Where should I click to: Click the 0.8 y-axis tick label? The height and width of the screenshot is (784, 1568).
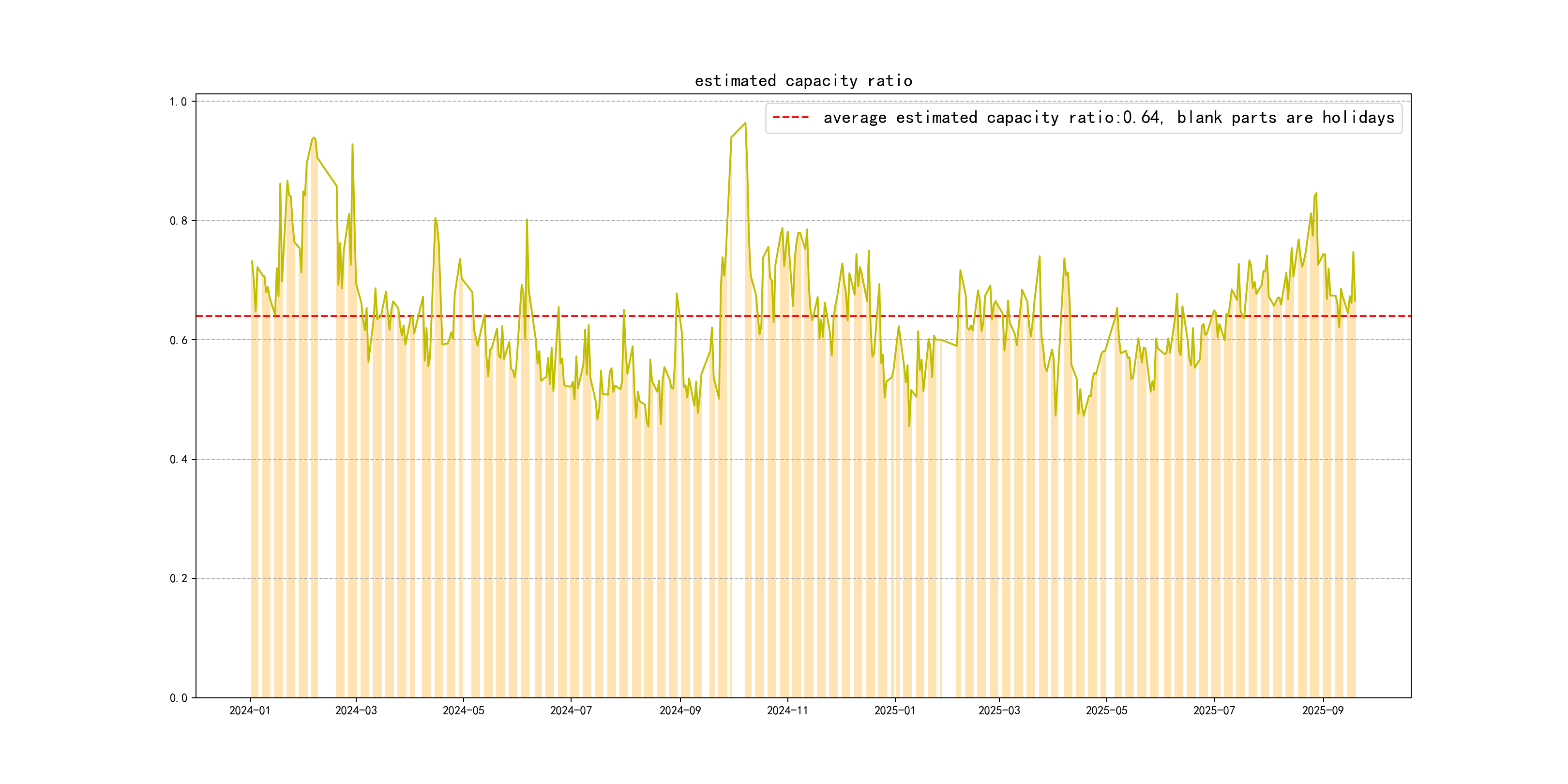178,221
